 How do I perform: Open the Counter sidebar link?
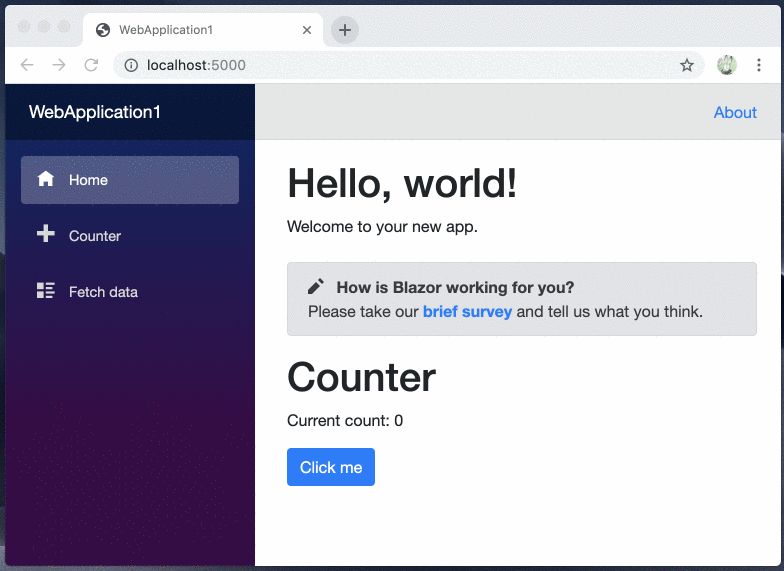point(130,236)
